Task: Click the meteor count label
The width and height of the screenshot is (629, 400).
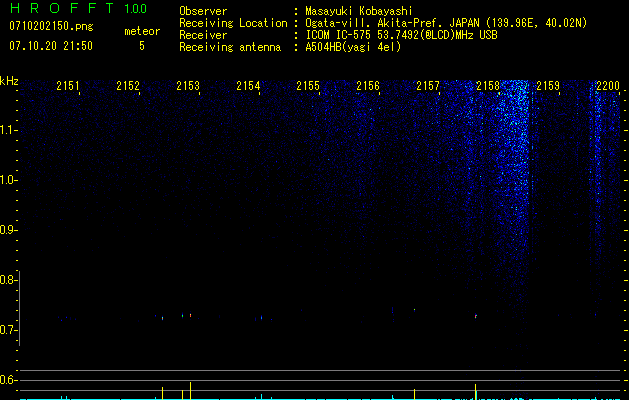Action: (142, 31)
